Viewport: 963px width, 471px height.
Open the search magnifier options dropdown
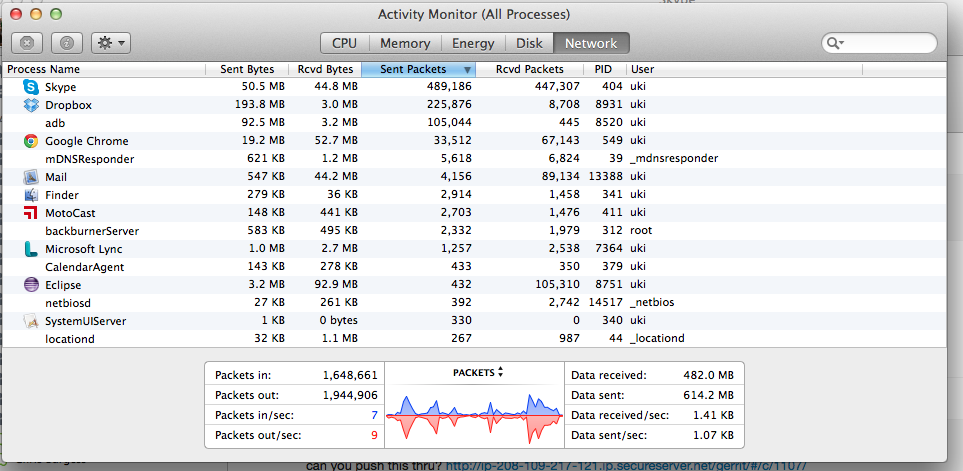coord(835,43)
